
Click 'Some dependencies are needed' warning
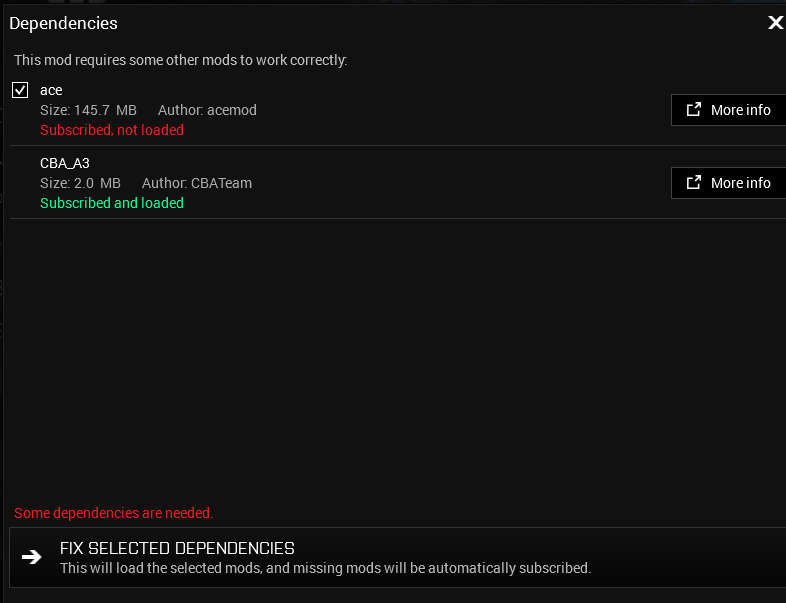coord(113,513)
